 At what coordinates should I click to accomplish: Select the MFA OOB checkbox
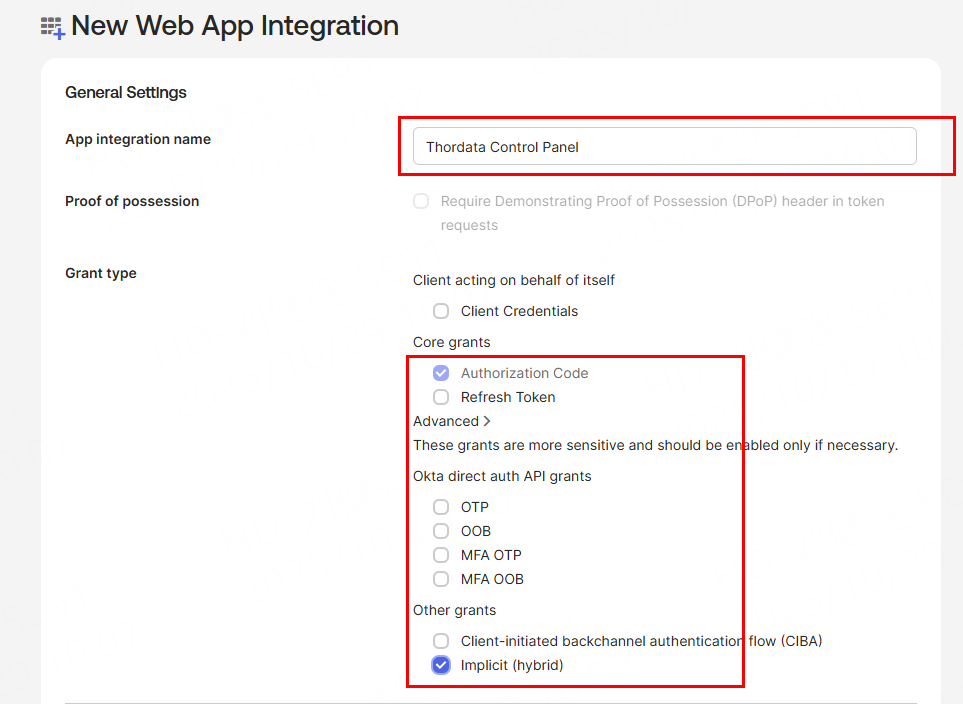[x=441, y=579]
